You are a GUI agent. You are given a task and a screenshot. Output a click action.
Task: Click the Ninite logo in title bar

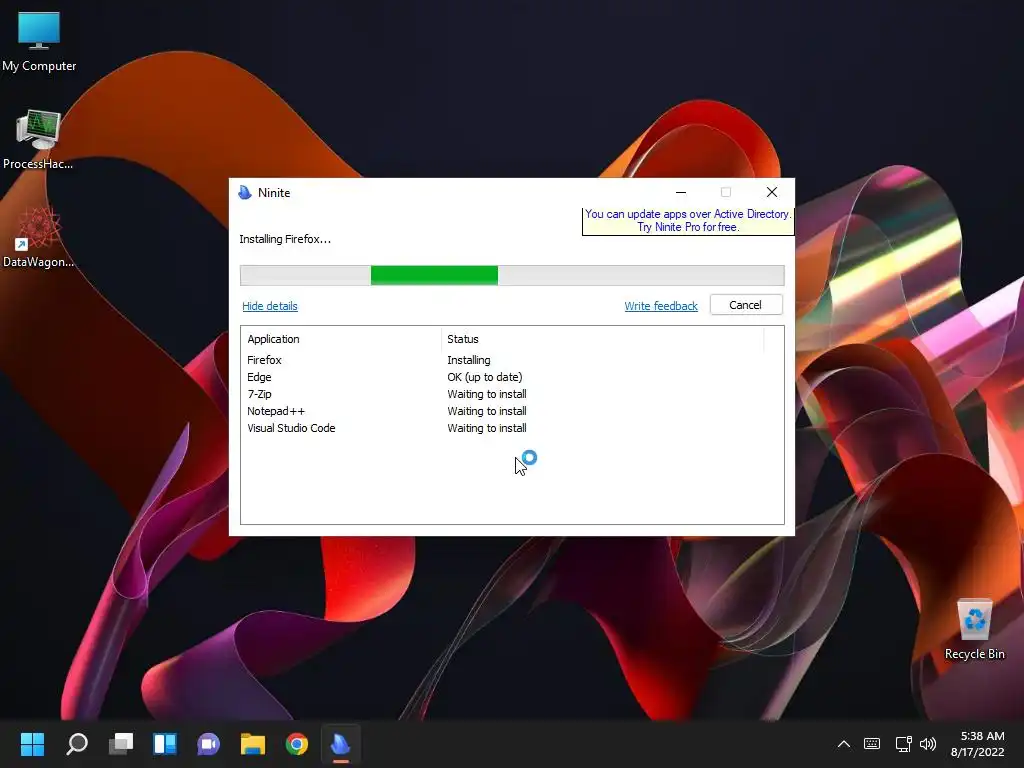tap(245, 193)
